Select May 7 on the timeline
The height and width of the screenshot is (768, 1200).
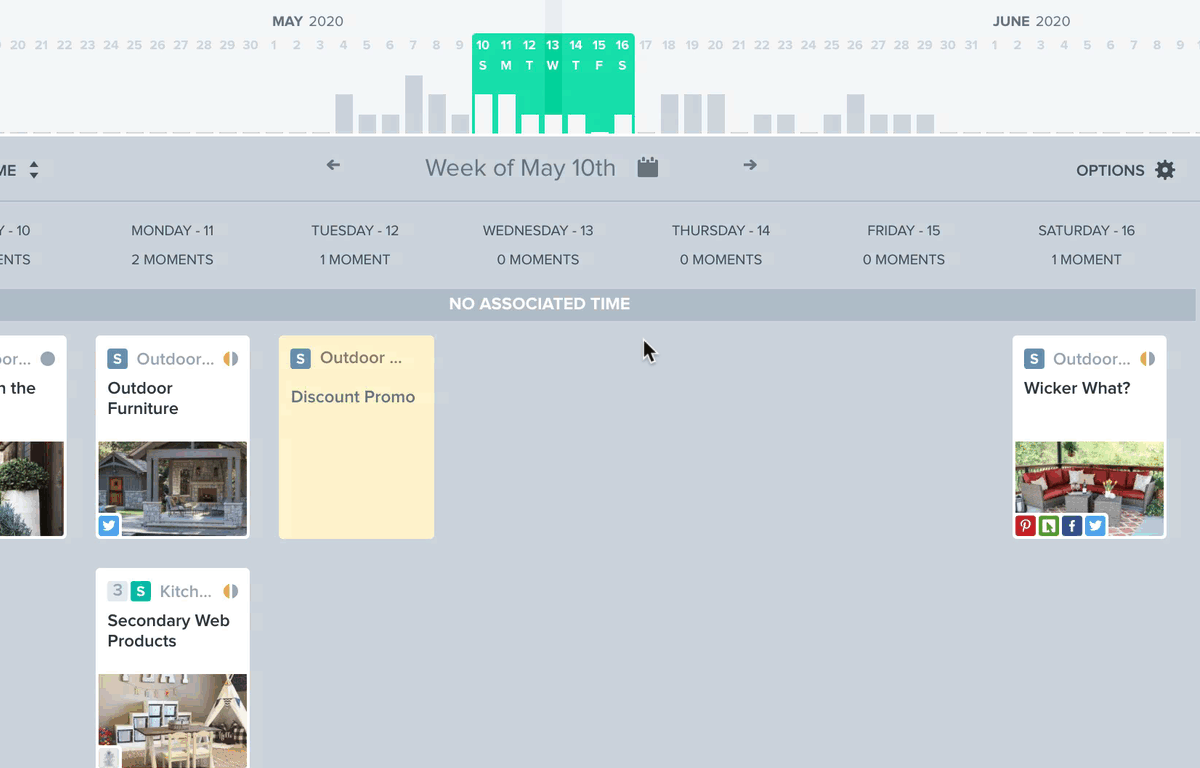(x=413, y=45)
